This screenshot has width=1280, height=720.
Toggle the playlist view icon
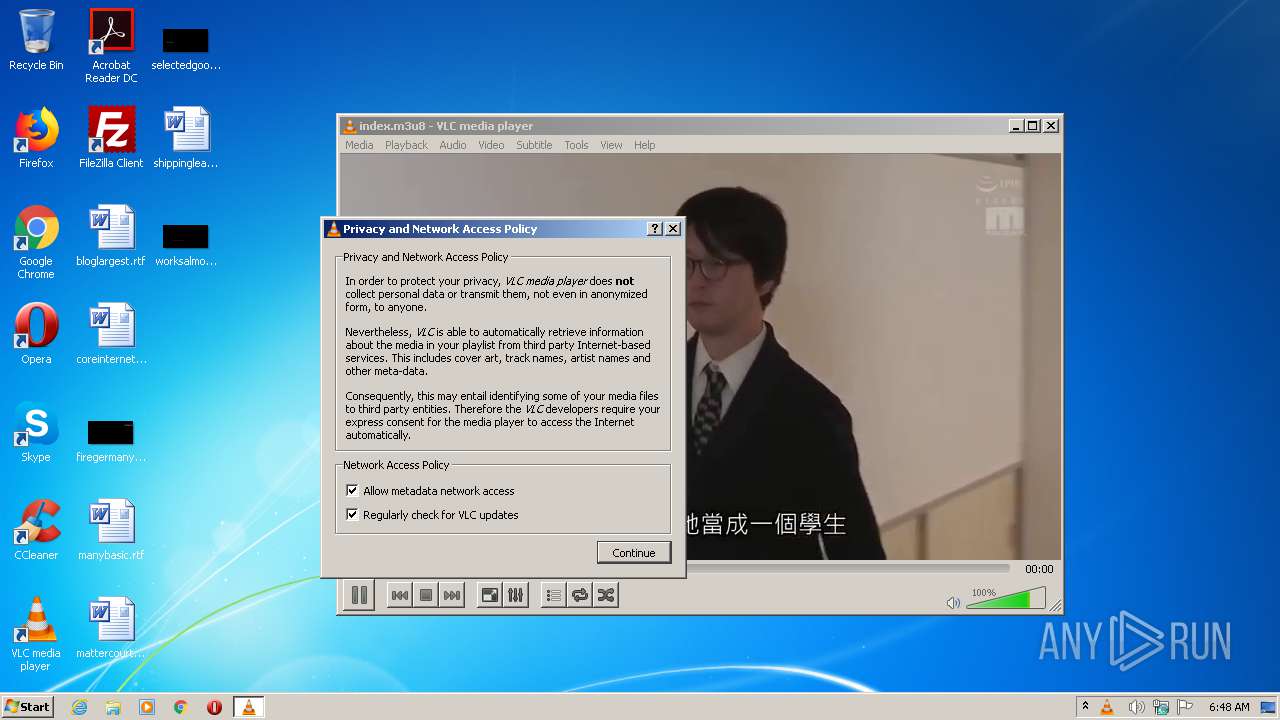553,595
